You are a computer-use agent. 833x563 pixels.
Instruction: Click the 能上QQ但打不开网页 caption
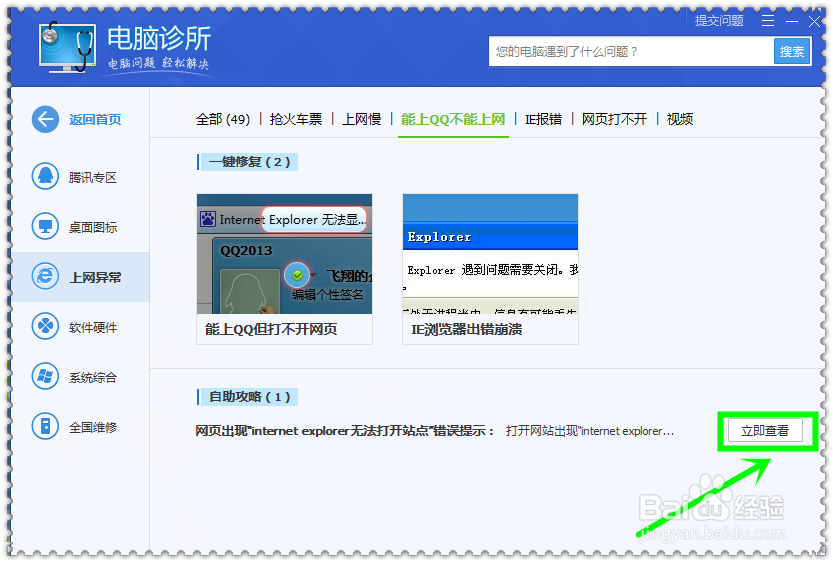pyautogui.click(x=271, y=329)
